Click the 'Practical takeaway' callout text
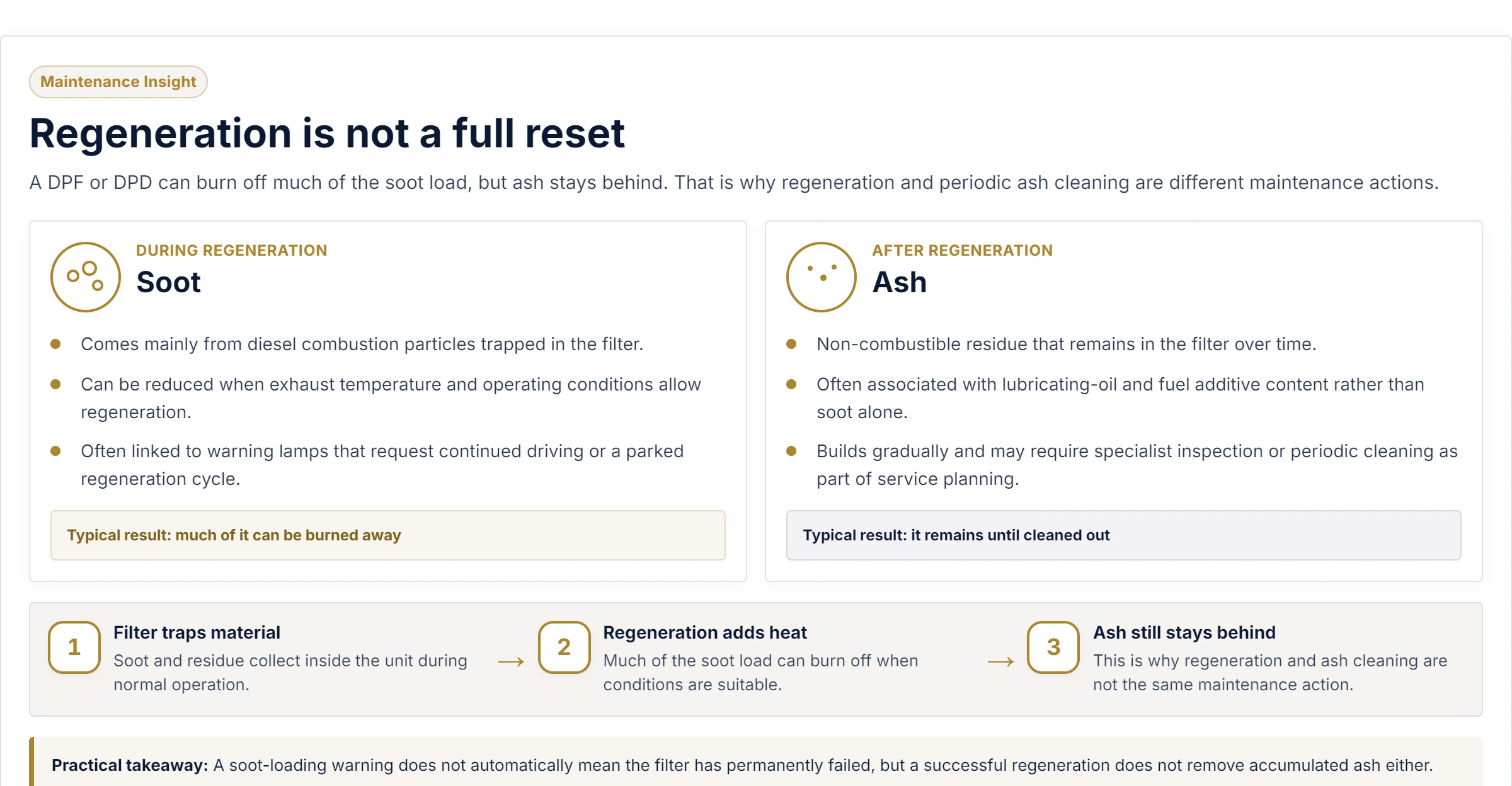 point(742,765)
